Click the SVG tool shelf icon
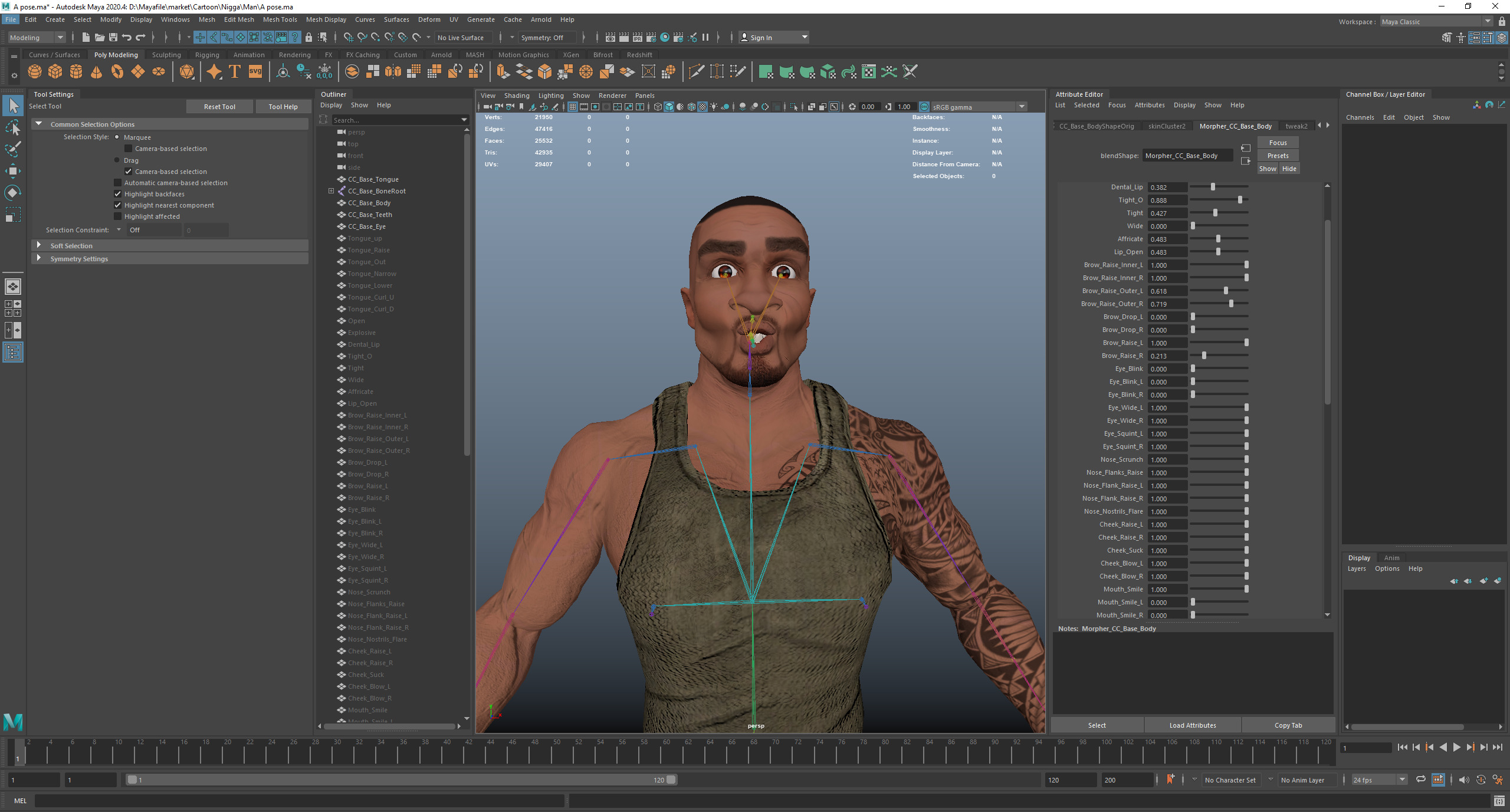 [x=255, y=72]
